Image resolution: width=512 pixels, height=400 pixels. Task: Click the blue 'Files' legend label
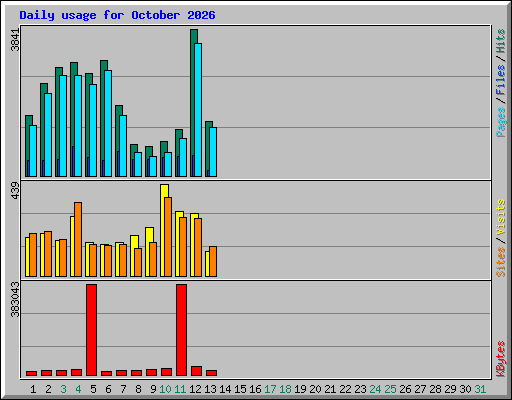pos(501,80)
